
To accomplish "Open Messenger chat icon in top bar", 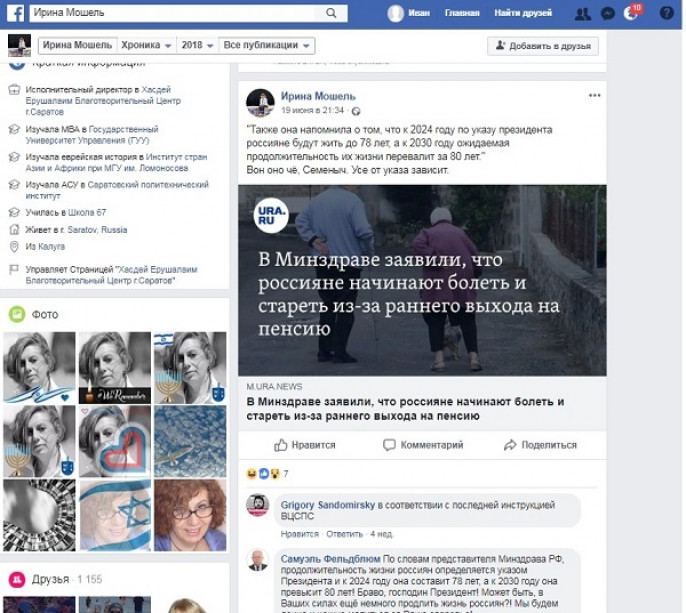I will (x=608, y=14).
